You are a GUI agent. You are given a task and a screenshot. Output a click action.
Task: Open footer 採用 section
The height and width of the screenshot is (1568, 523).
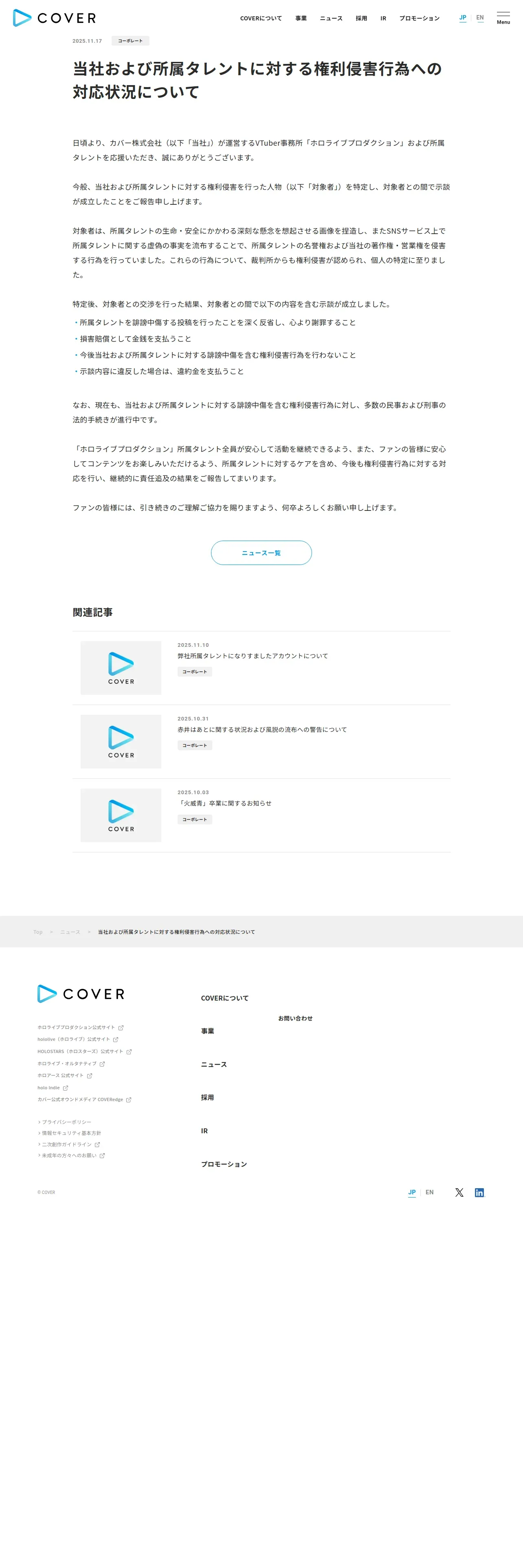208,1097
